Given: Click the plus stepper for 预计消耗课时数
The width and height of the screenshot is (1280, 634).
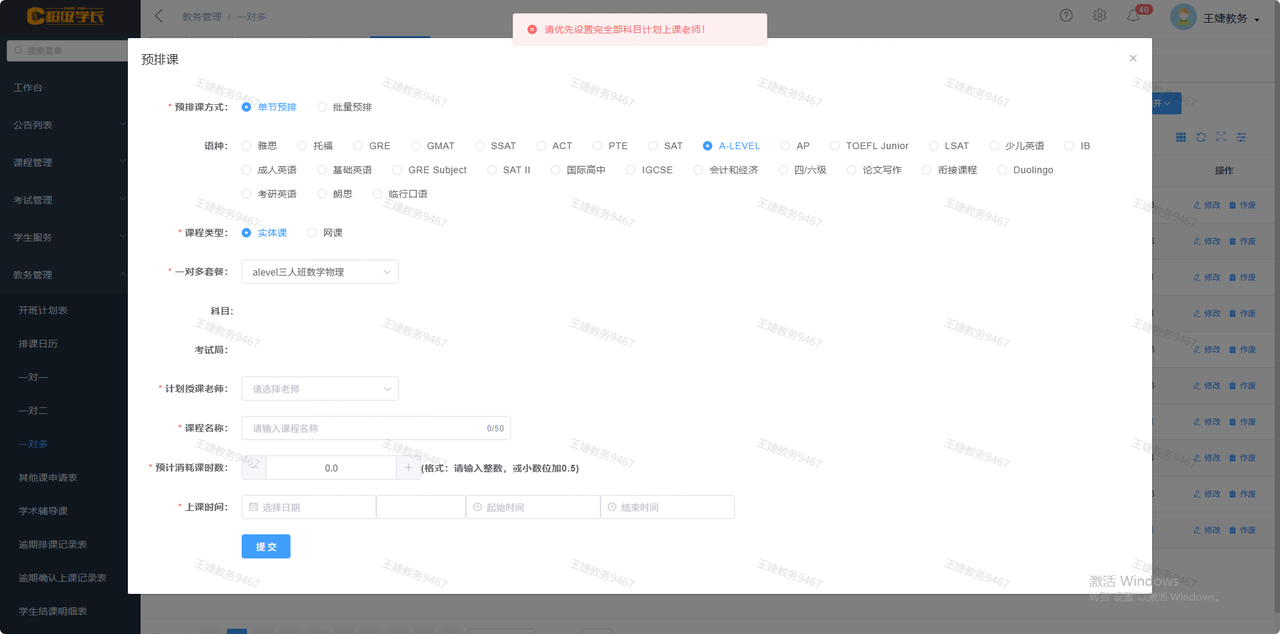Looking at the screenshot, I should pyautogui.click(x=408, y=467).
